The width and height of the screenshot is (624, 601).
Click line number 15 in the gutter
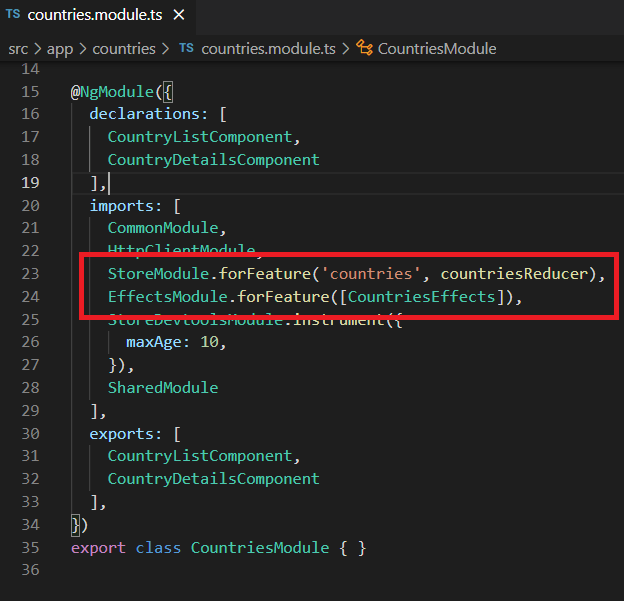pyautogui.click(x=29, y=91)
